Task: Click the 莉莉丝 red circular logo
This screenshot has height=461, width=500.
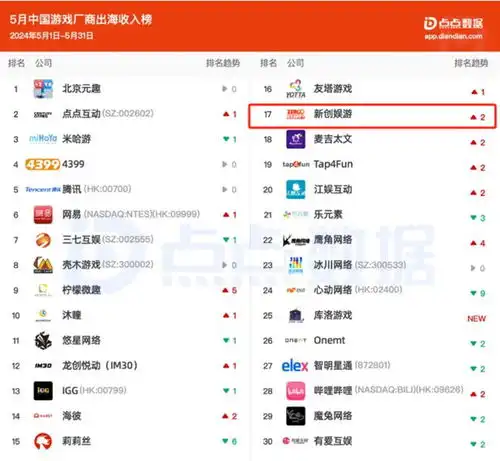Action: [43, 441]
